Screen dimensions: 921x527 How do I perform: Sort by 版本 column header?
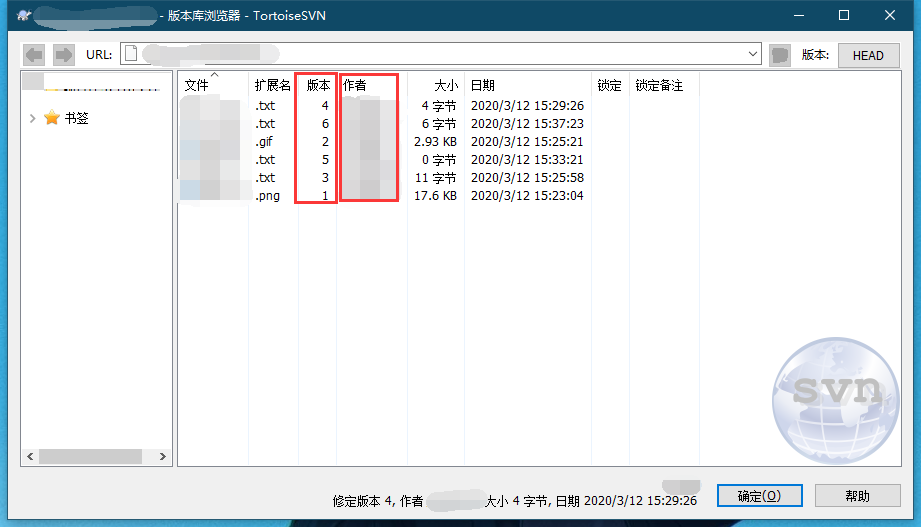pyautogui.click(x=318, y=85)
